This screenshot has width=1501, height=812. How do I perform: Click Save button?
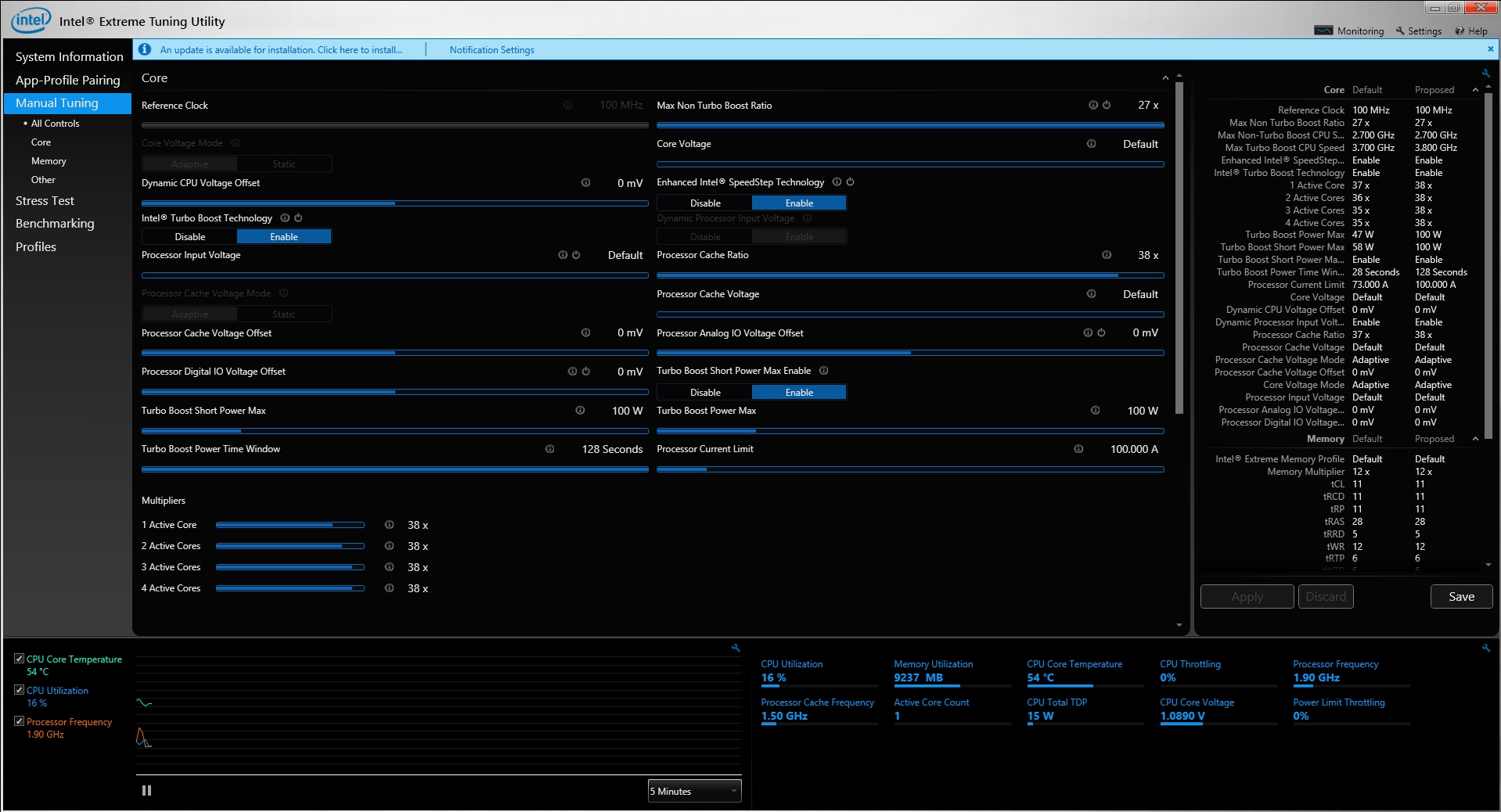pos(1461,597)
